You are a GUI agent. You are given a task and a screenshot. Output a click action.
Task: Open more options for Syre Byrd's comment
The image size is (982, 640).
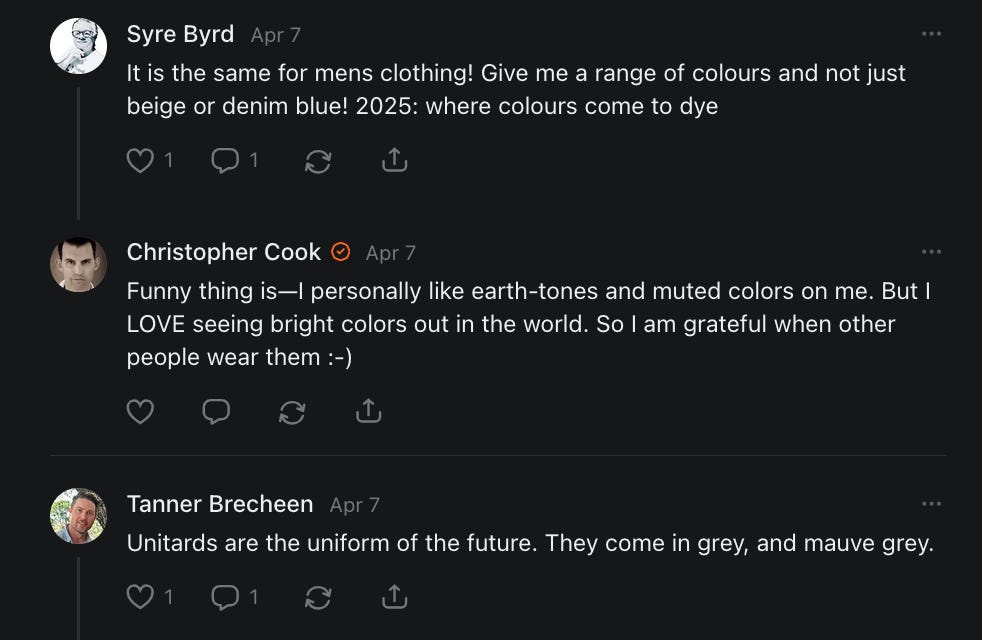(x=931, y=34)
